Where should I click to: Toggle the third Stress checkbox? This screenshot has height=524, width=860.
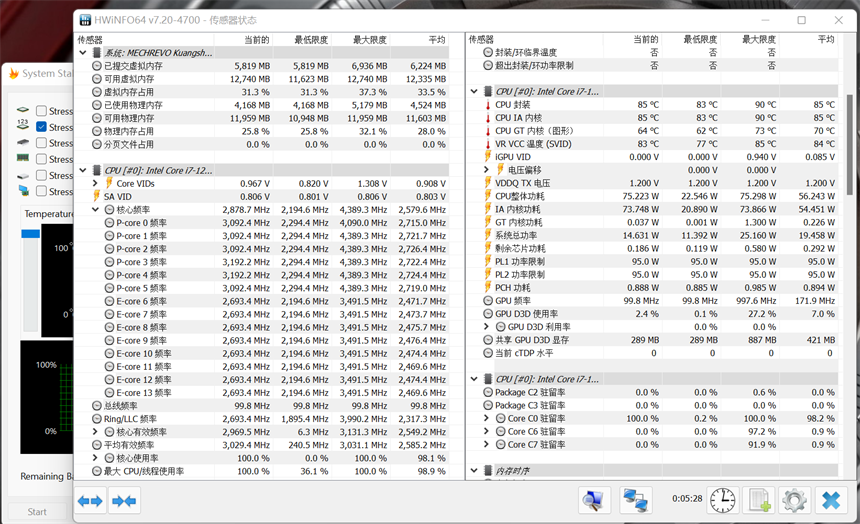click(41, 143)
